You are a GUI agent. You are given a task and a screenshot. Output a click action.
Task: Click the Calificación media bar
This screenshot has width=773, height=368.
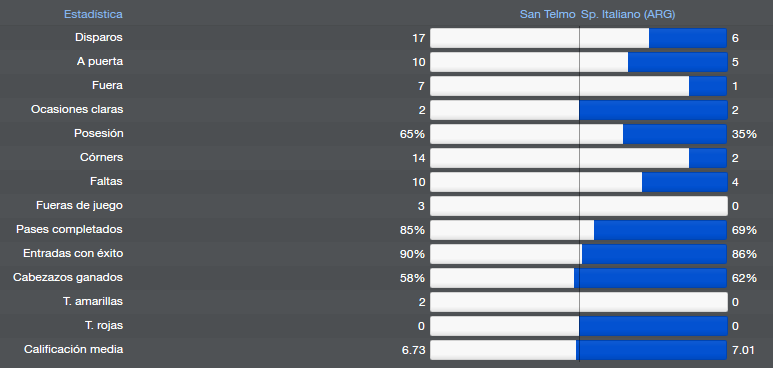579,350
